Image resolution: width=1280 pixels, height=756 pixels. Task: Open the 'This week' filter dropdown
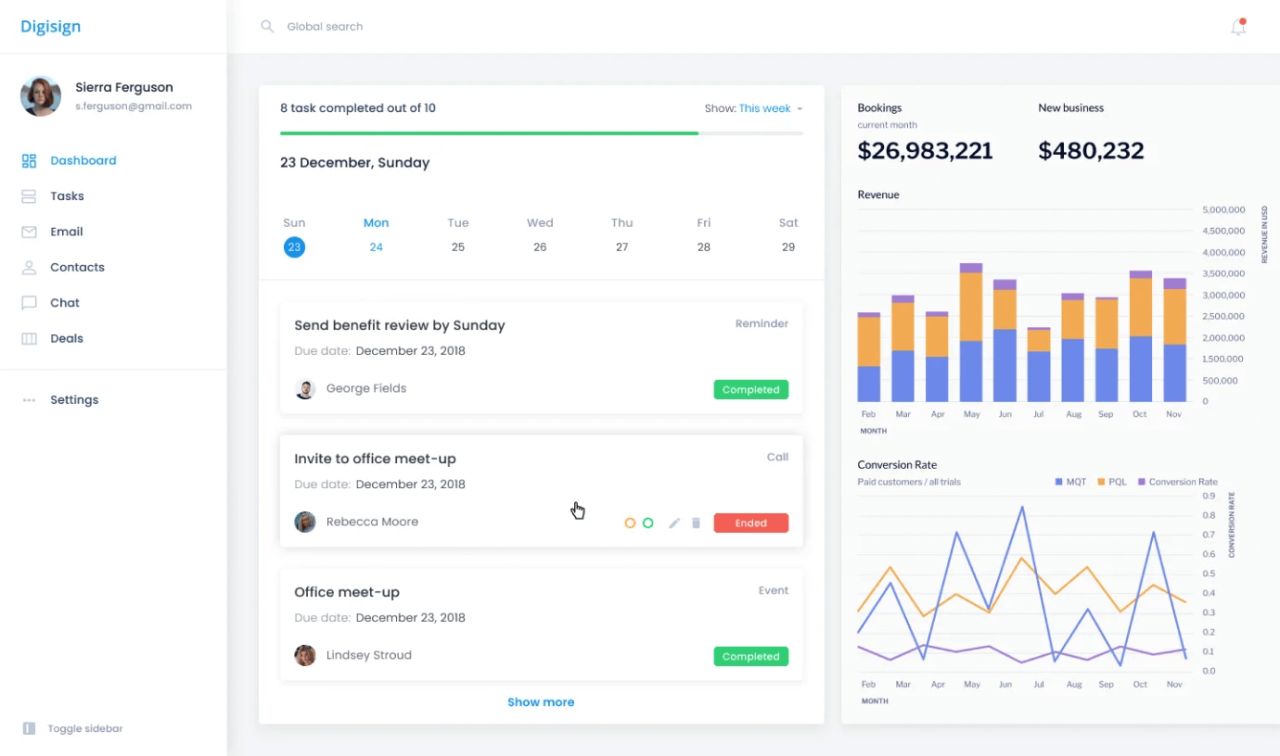pyautogui.click(x=765, y=108)
